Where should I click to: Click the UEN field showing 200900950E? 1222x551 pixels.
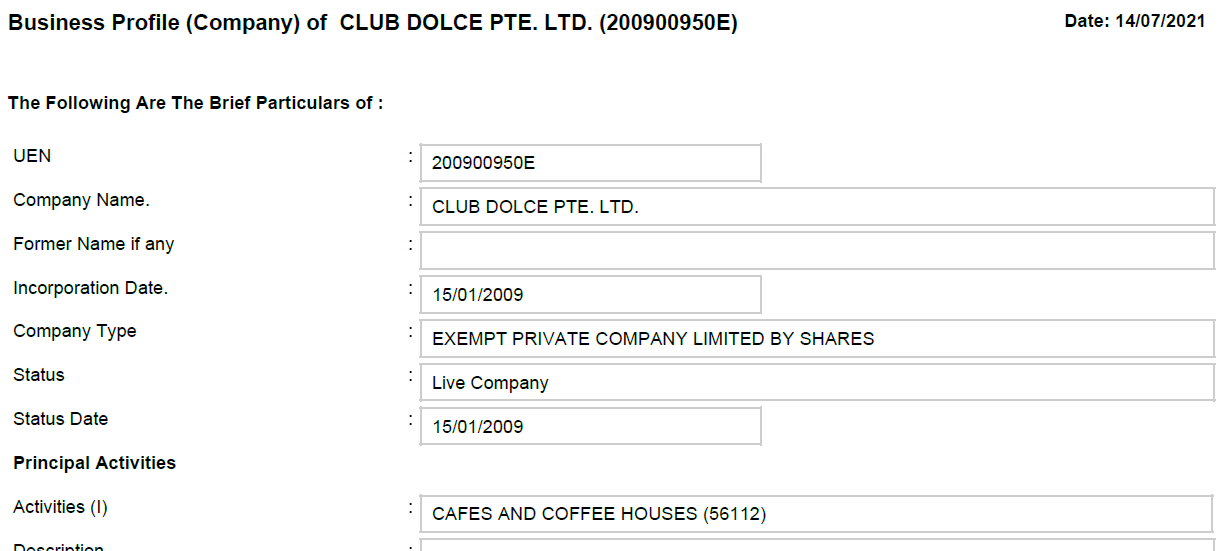tap(590, 163)
